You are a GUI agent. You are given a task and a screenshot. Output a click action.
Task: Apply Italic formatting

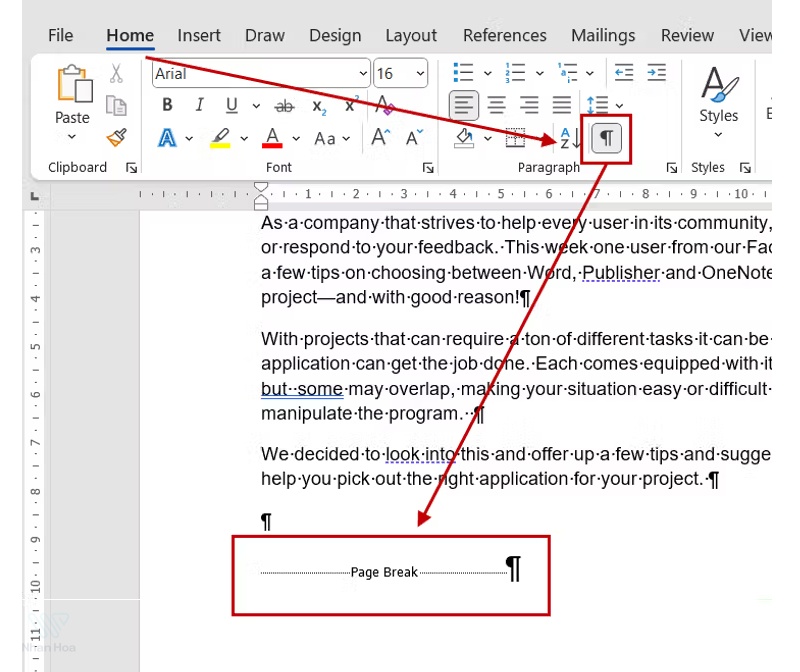coord(199,105)
